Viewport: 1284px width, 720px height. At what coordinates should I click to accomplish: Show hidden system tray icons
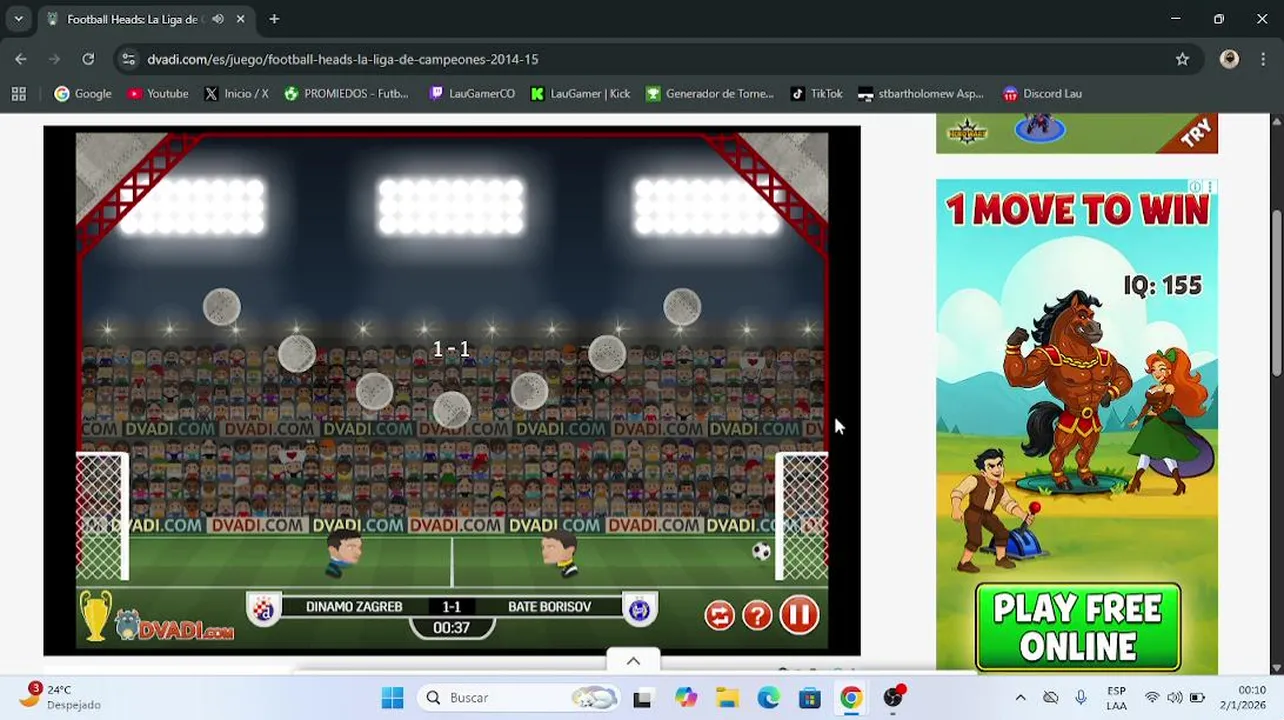(1020, 697)
